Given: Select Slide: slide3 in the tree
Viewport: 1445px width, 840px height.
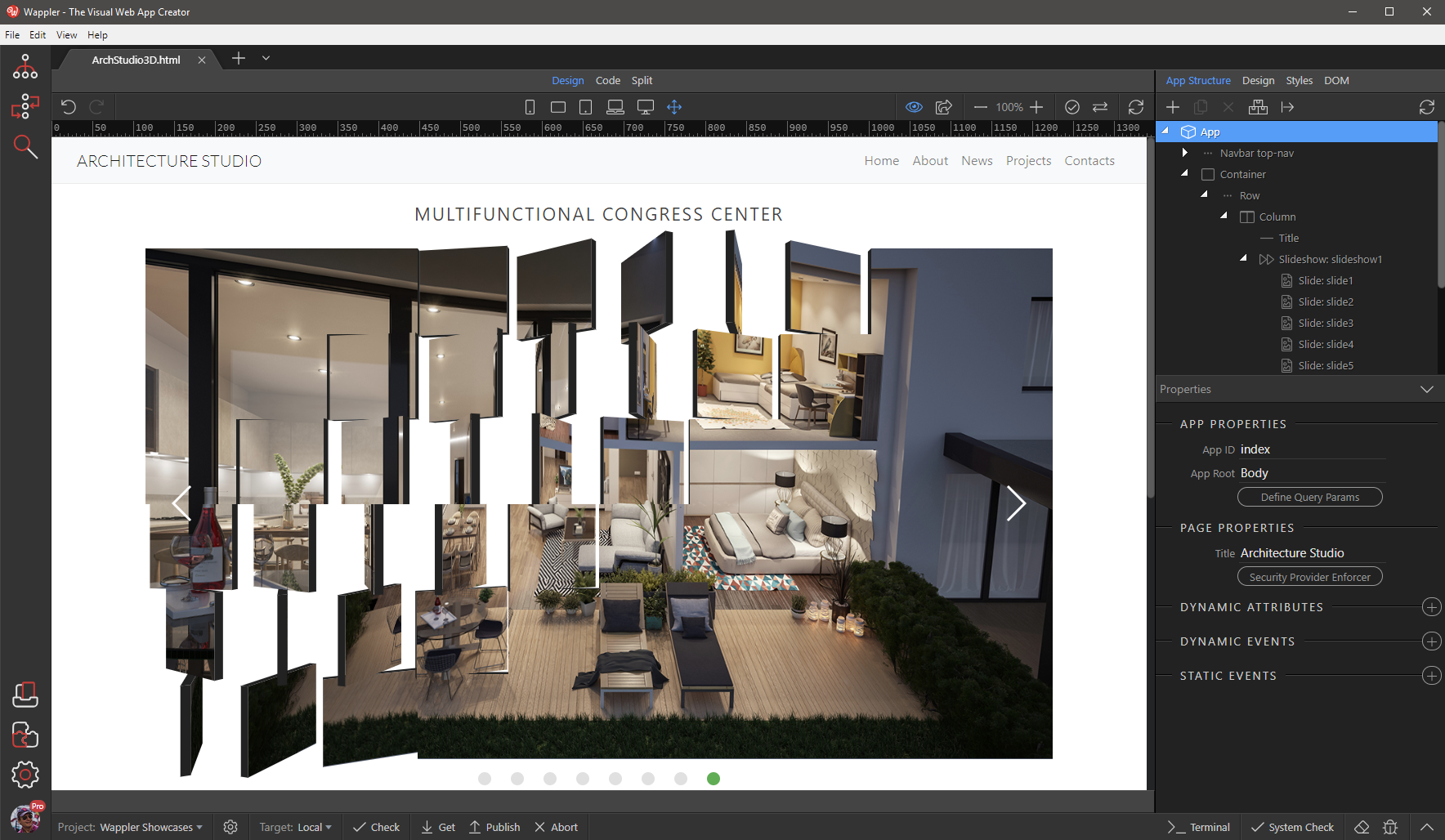Looking at the screenshot, I should pyautogui.click(x=1326, y=323).
